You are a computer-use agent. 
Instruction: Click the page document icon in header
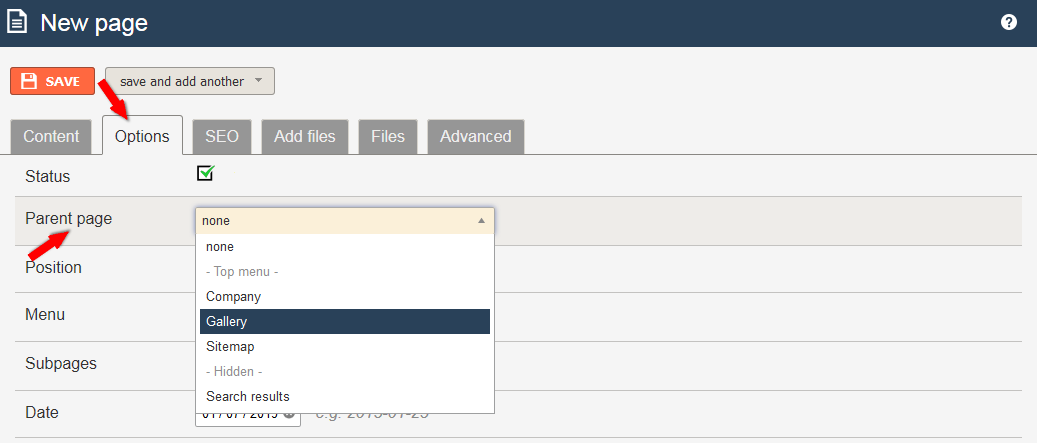coord(17,23)
